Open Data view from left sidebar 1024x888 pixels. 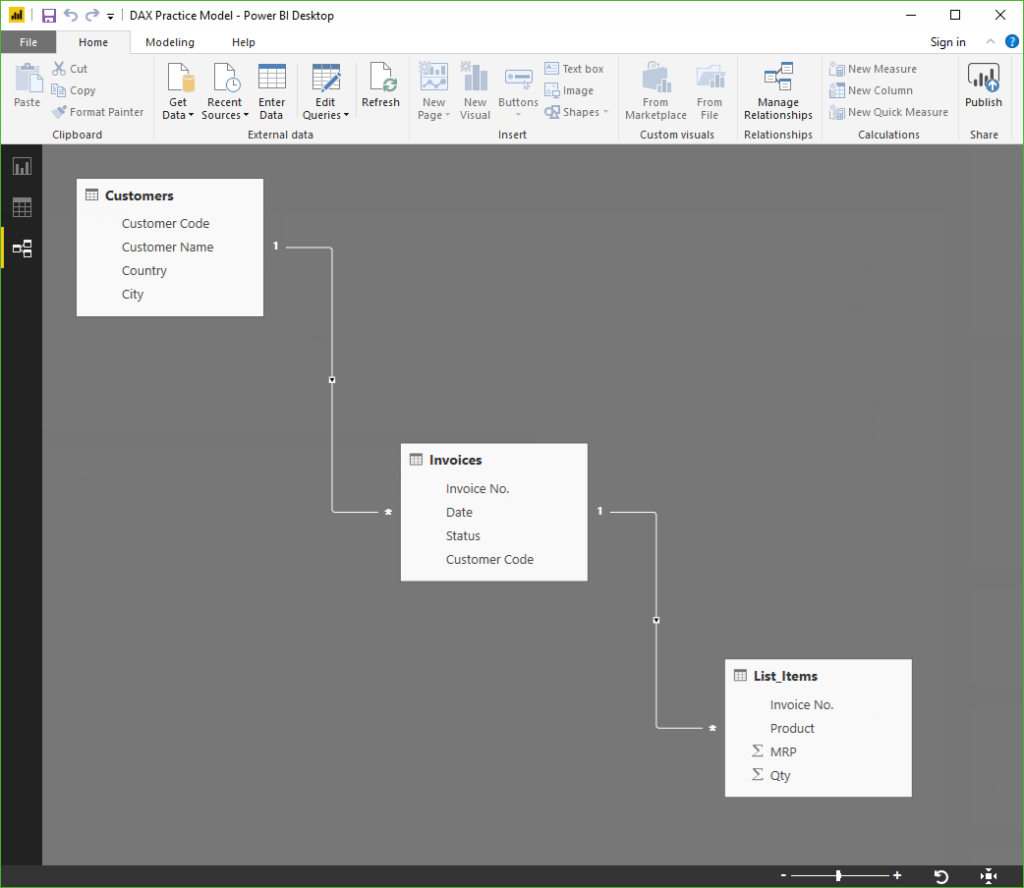(x=21, y=207)
